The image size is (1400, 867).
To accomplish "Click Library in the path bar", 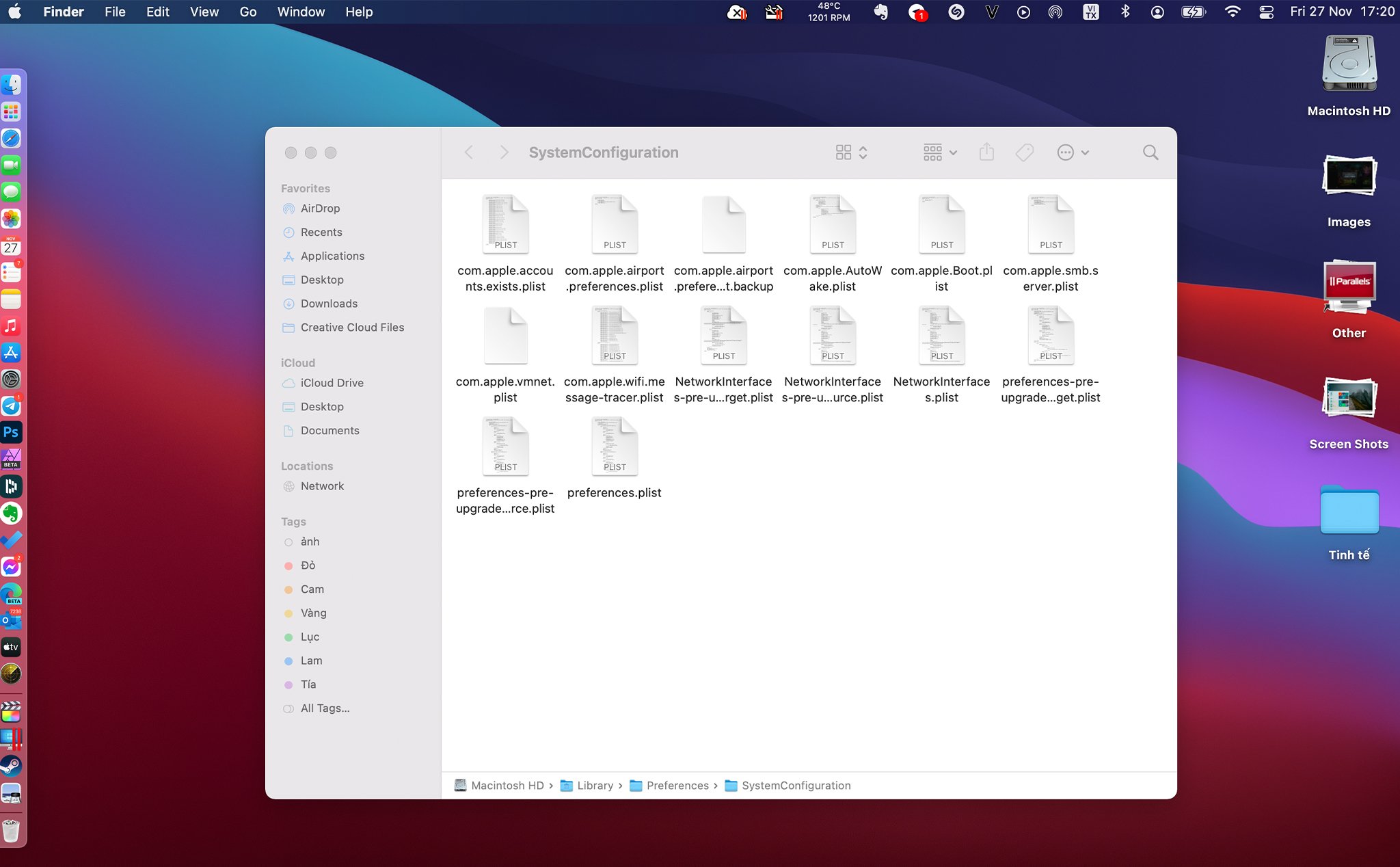I will point(594,786).
